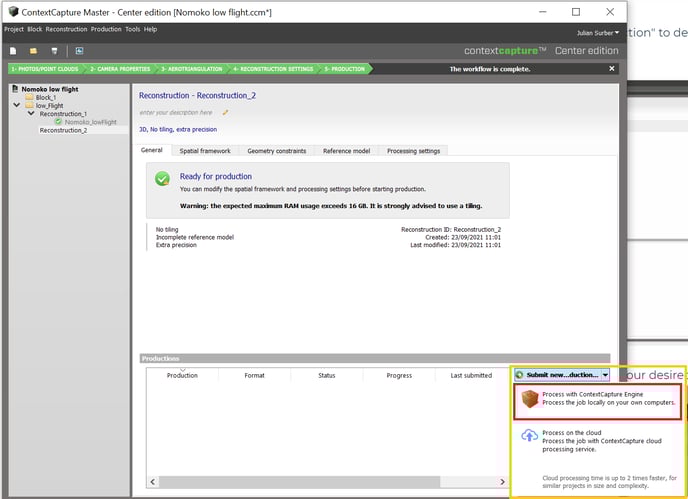
Task: Choose Process on the cloud option
Action: 598,439
